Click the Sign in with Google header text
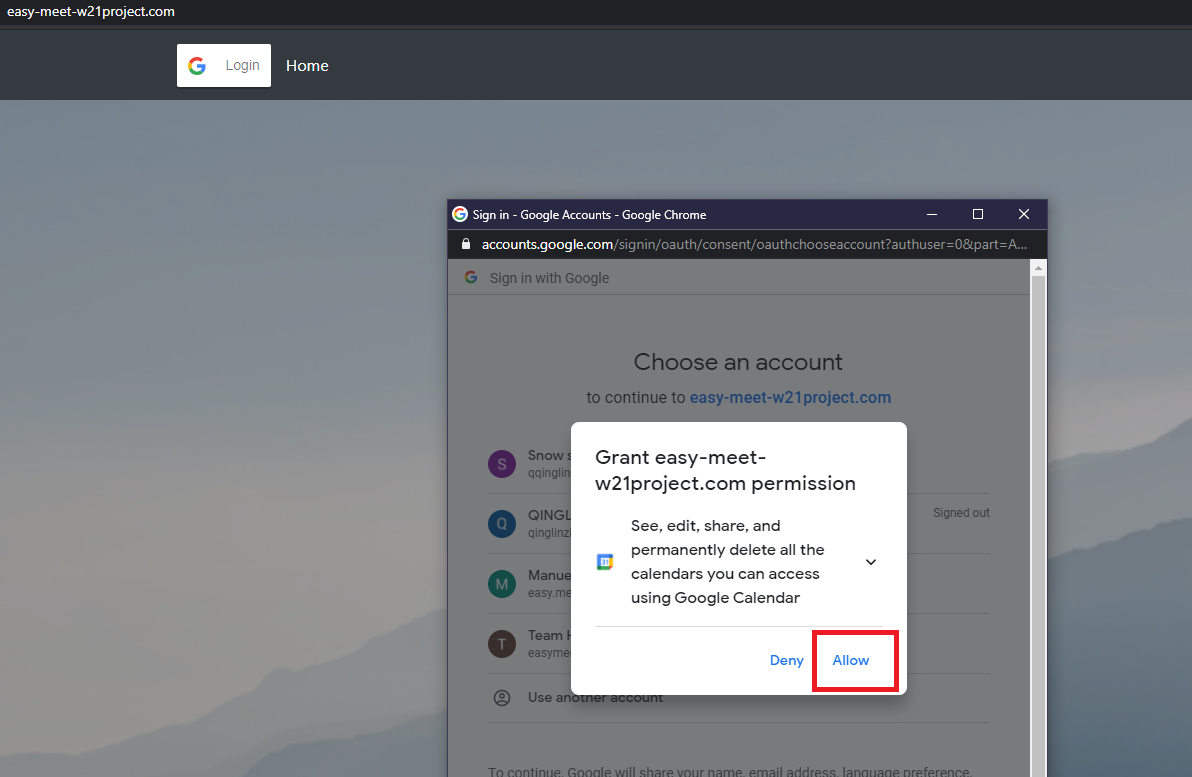 coord(550,278)
